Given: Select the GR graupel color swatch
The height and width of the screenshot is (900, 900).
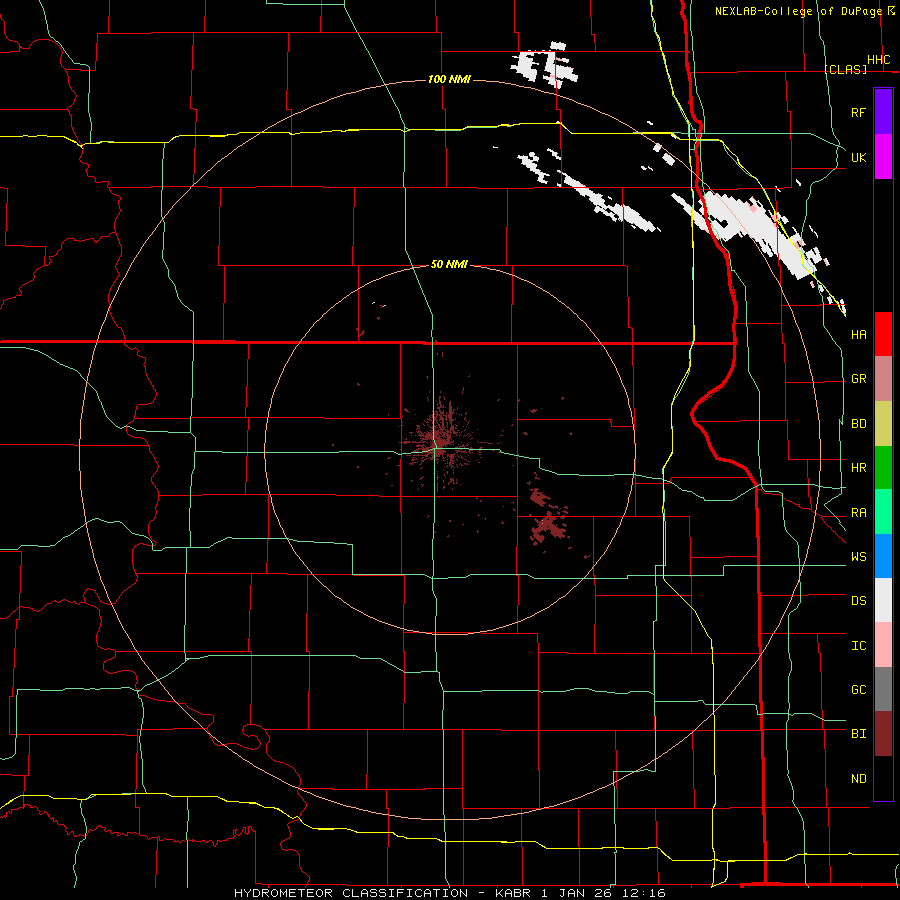Looking at the screenshot, I should (x=883, y=379).
